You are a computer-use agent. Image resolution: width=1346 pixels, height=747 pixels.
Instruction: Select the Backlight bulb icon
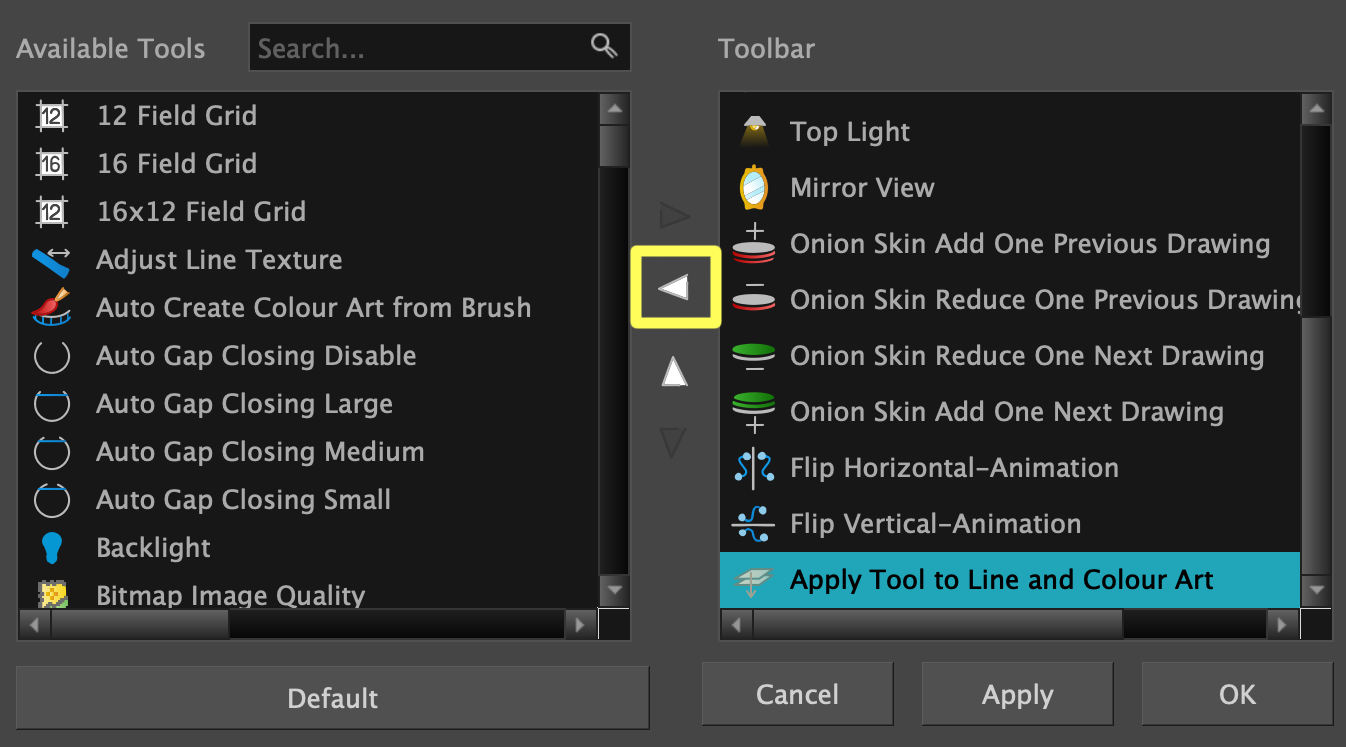coord(51,548)
